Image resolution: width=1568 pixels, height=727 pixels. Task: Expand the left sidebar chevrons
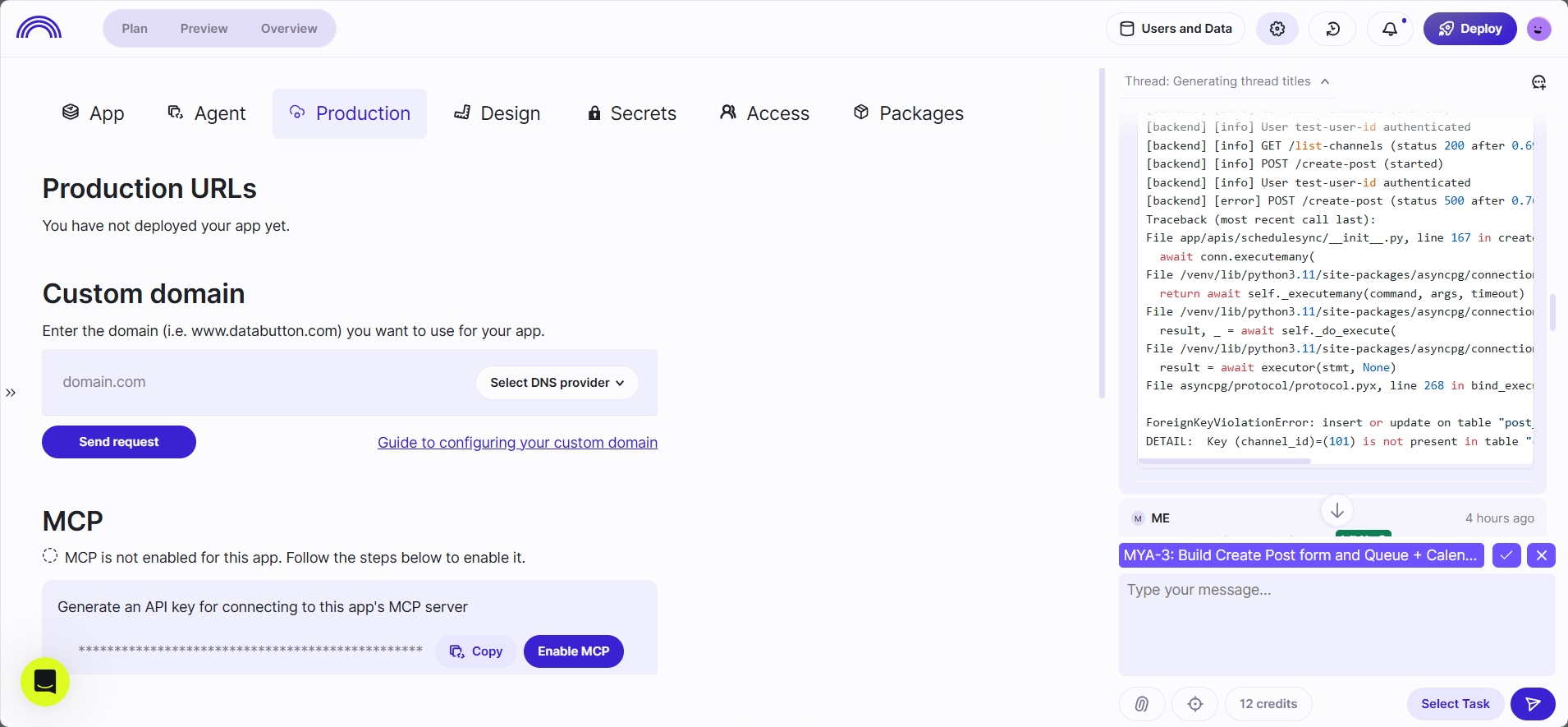(11, 393)
